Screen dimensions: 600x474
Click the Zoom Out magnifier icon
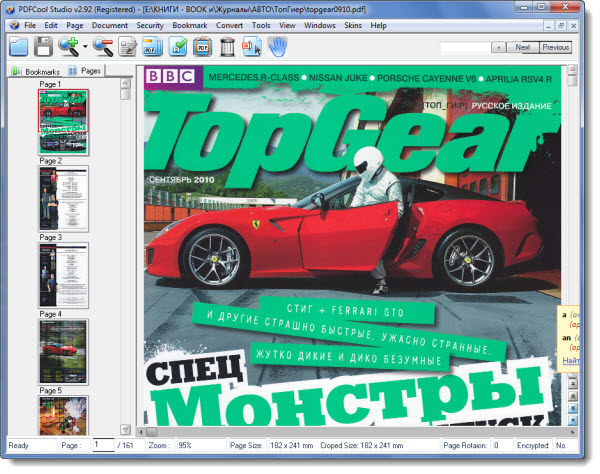[x=102, y=46]
